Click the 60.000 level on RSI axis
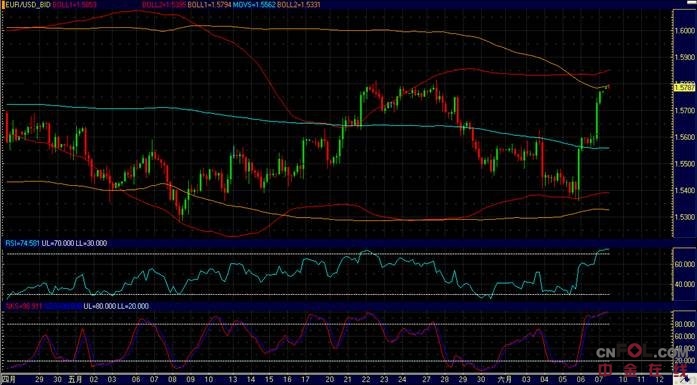Image resolution: width=697 pixels, height=385 pixels. (x=685, y=264)
